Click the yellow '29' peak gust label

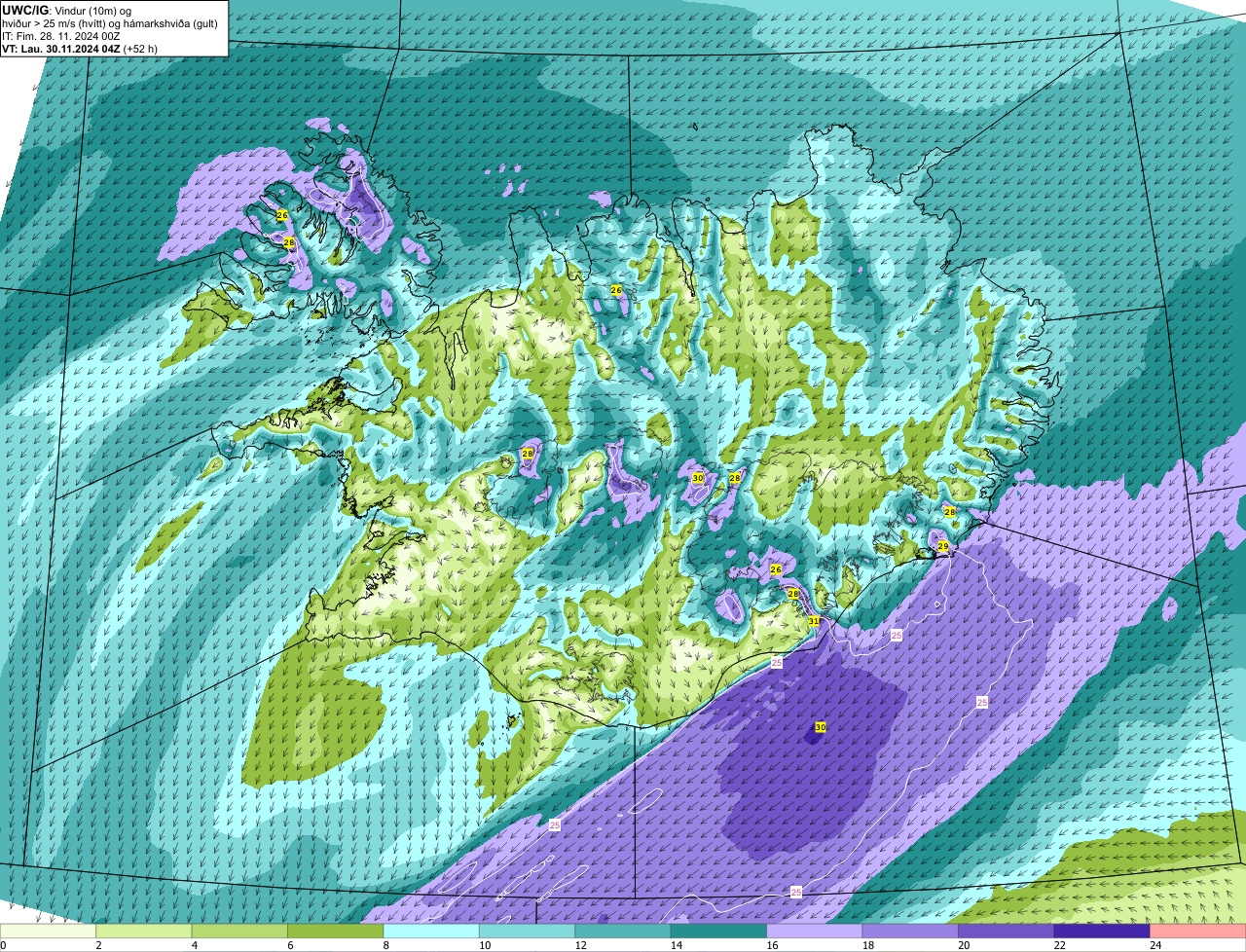[x=942, y=547]
